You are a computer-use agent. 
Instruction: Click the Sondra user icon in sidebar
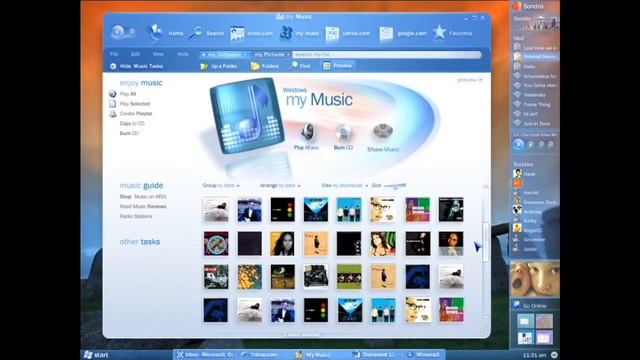[x=517, y=6]
